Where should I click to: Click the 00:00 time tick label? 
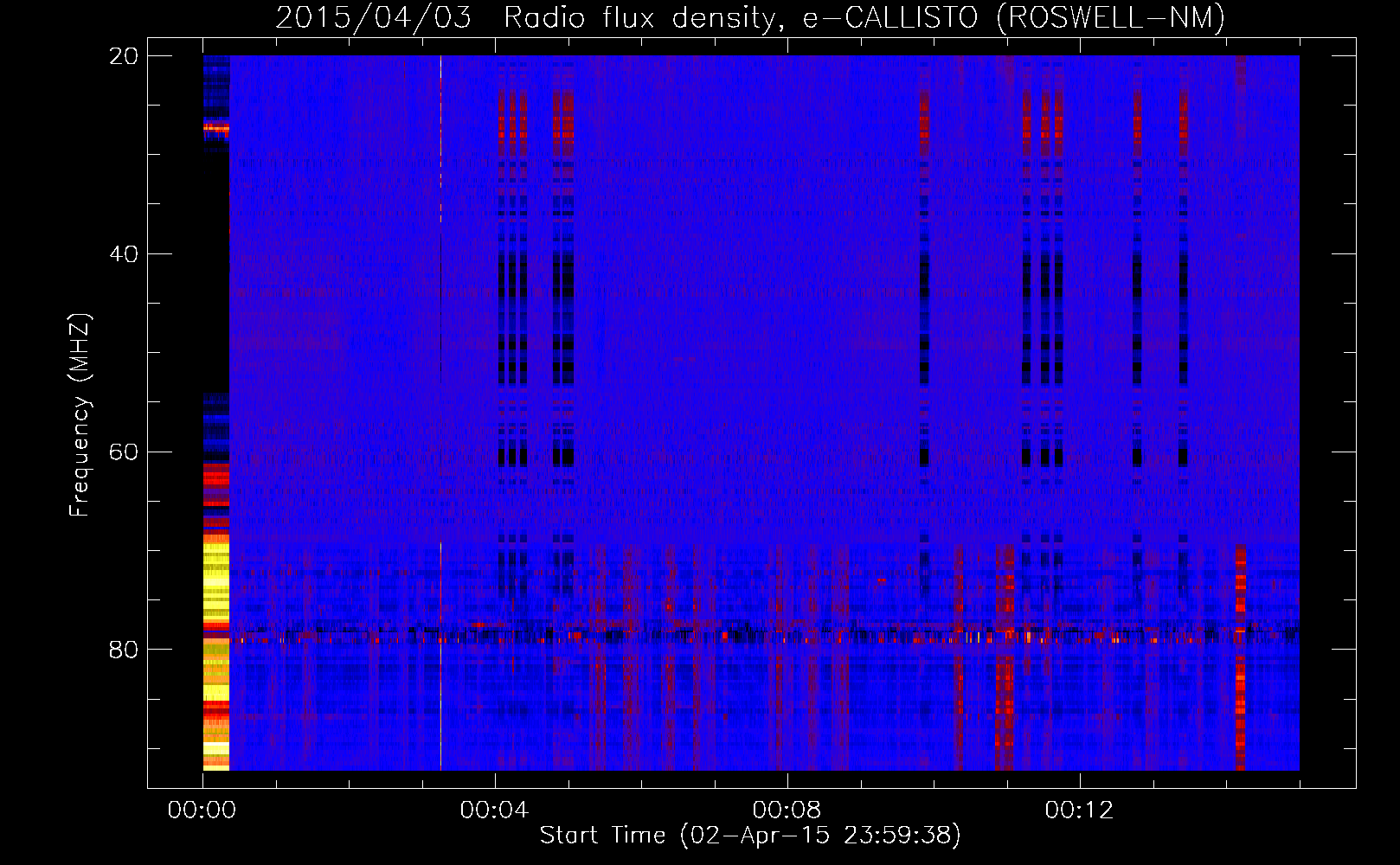[x=202, y=810]
